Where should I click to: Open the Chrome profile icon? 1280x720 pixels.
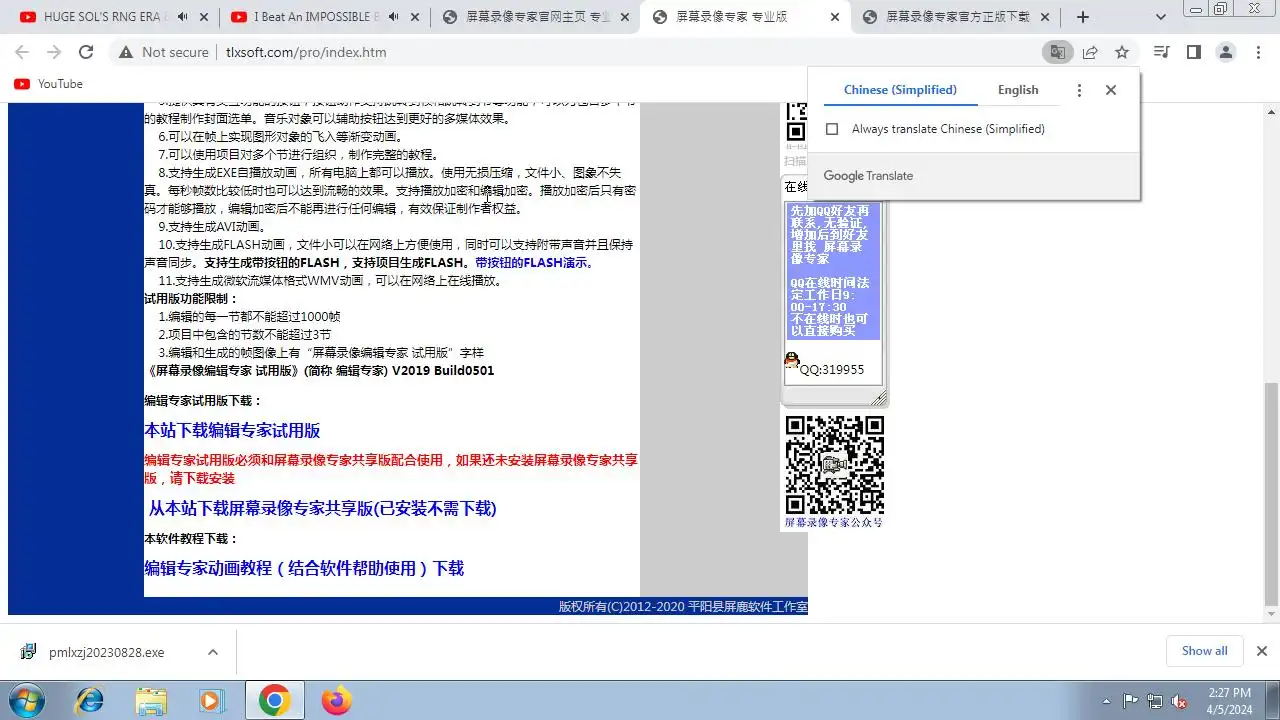point(1226,52)
